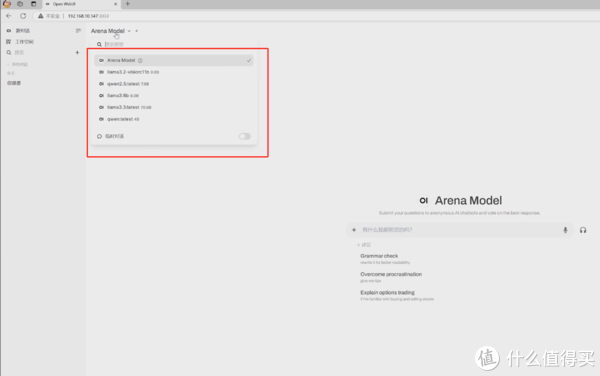Click the not-secure warning triangle icon
The width and height of the screenshot is (600, 376).
(41, 16)
